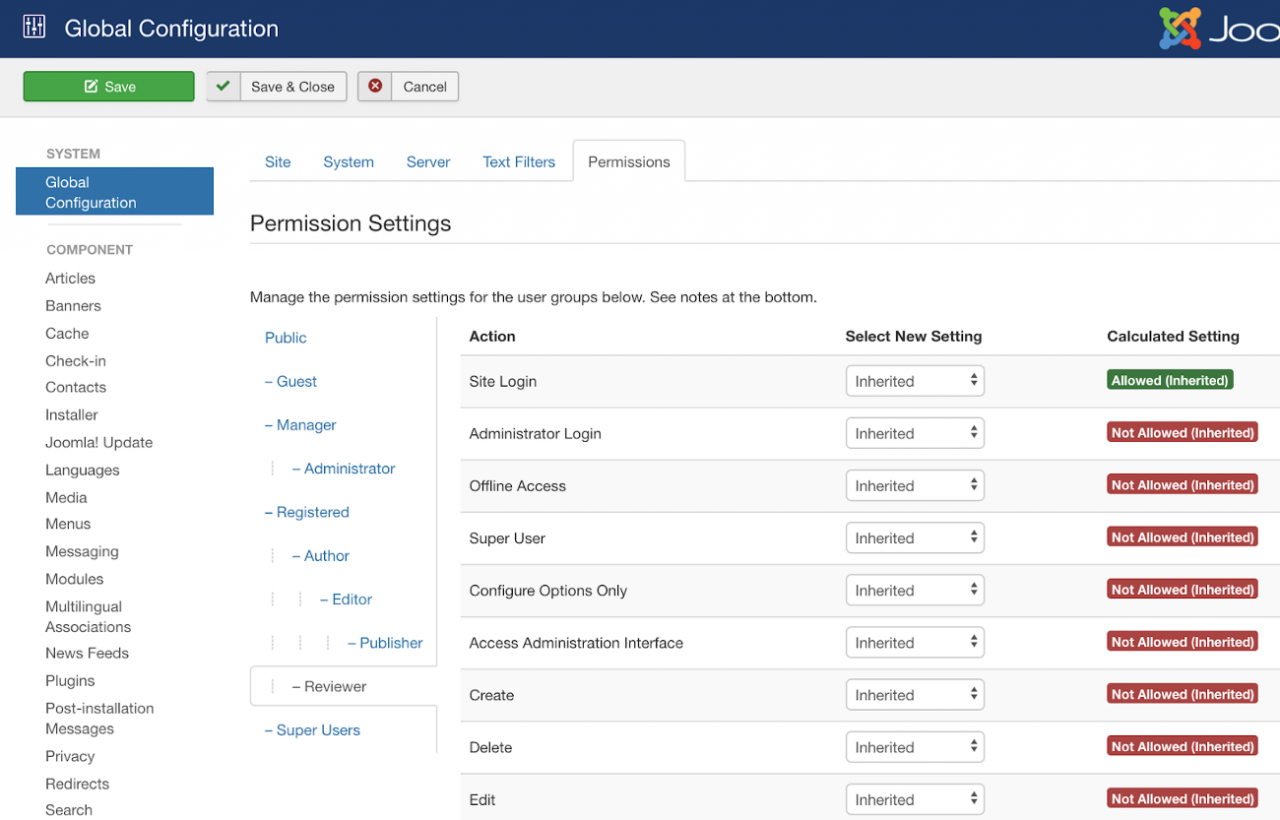Open Privacy in the sidebar
The height and width of the screenshot is (820, 1280).
[70, 756]
